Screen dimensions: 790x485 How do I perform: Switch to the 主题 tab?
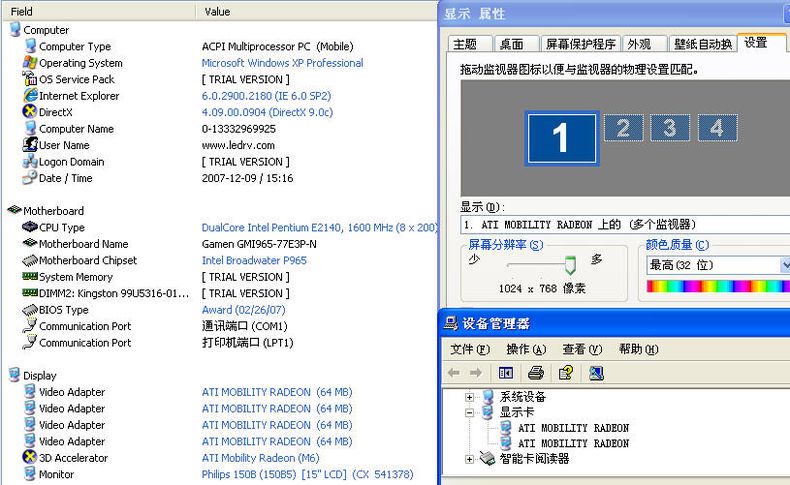coord(470,44)
